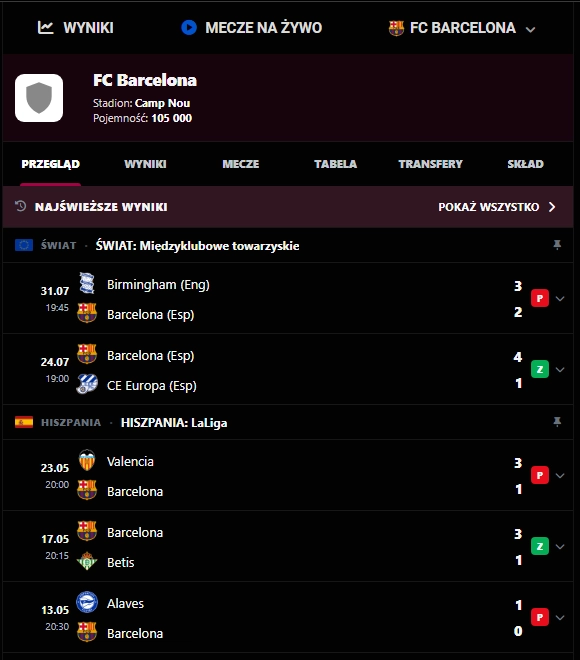
Task: Pin the LaLiga competition
Action: 557,422
